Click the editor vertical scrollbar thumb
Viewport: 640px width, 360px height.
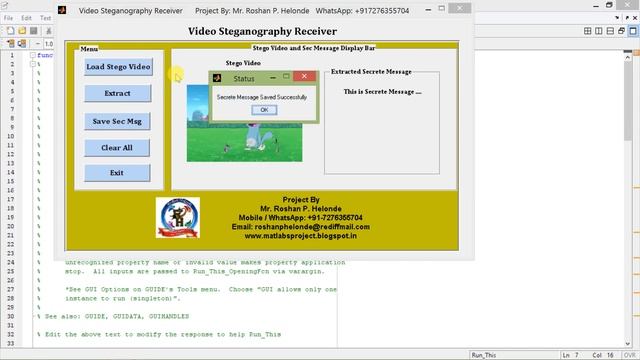[x=628, y=101]
